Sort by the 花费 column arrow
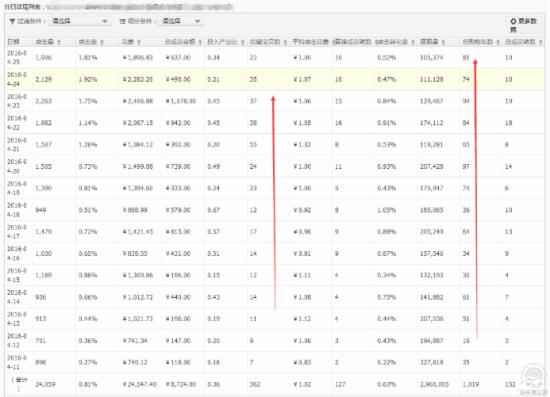The height and width of the screenshot is (397, 550). coord(139,42)
